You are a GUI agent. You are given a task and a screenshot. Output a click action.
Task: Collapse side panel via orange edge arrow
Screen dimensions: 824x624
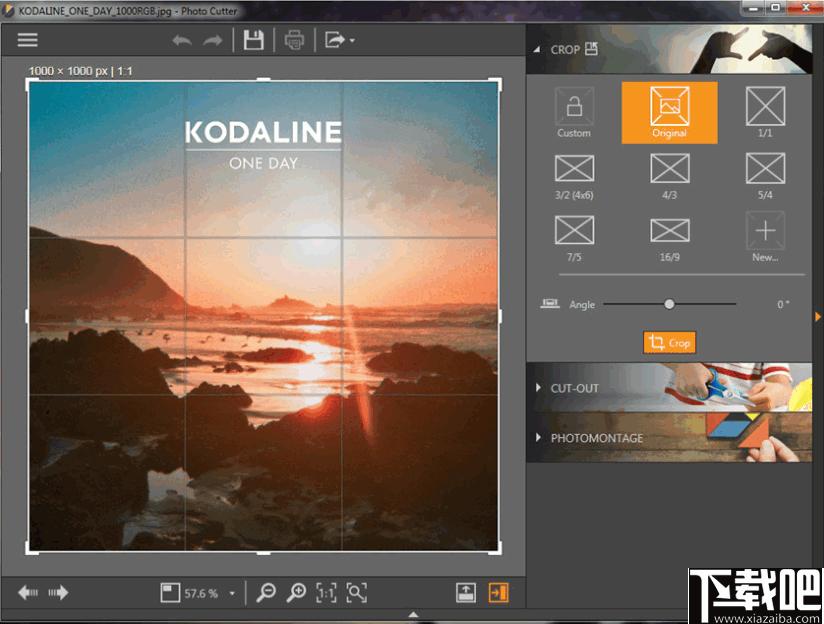pos(818,316)
